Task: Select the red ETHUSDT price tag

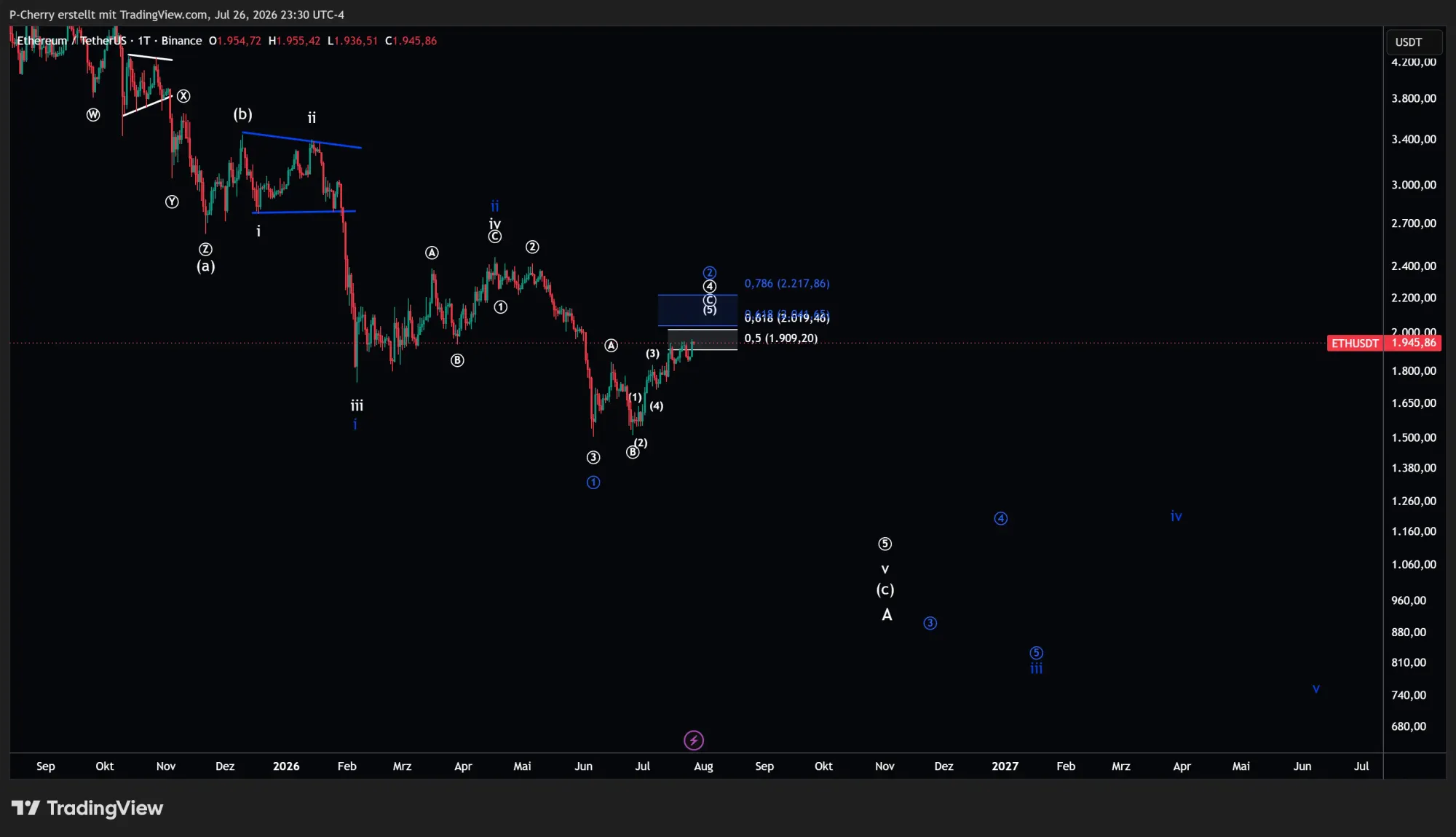Action: click(x=1355, y=343)
